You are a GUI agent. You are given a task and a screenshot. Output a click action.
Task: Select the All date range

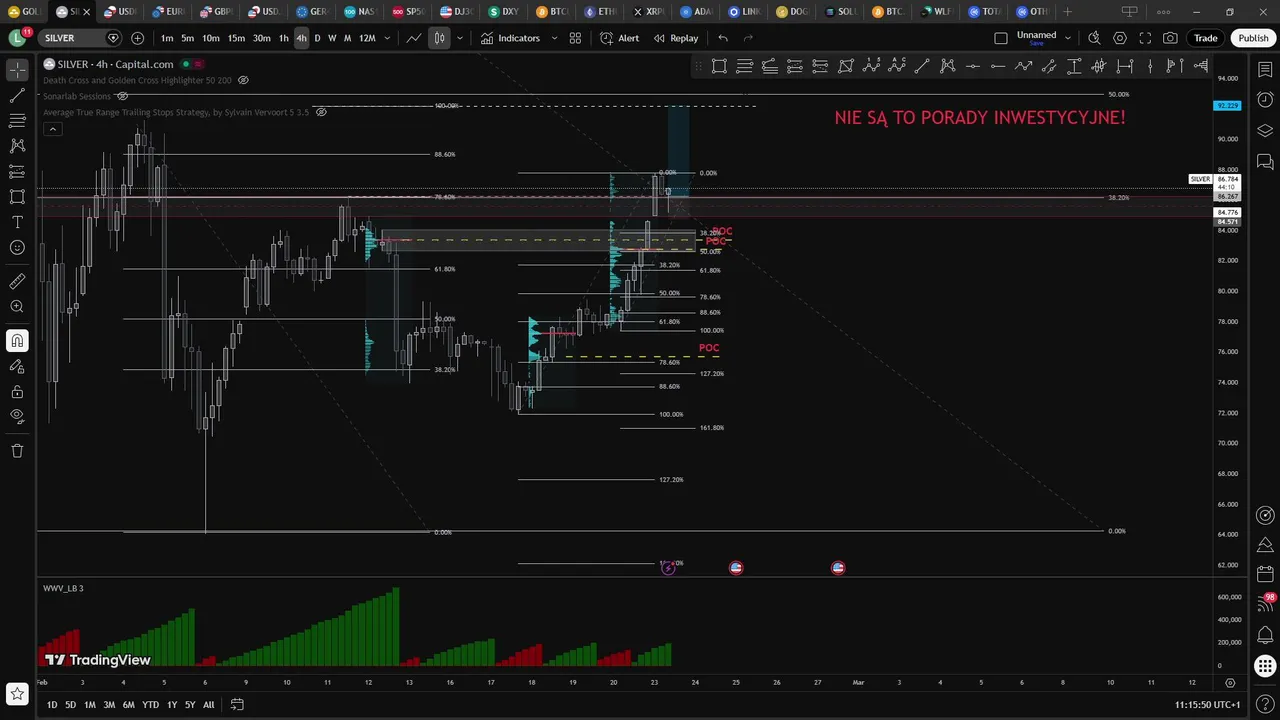coord(208,705)
